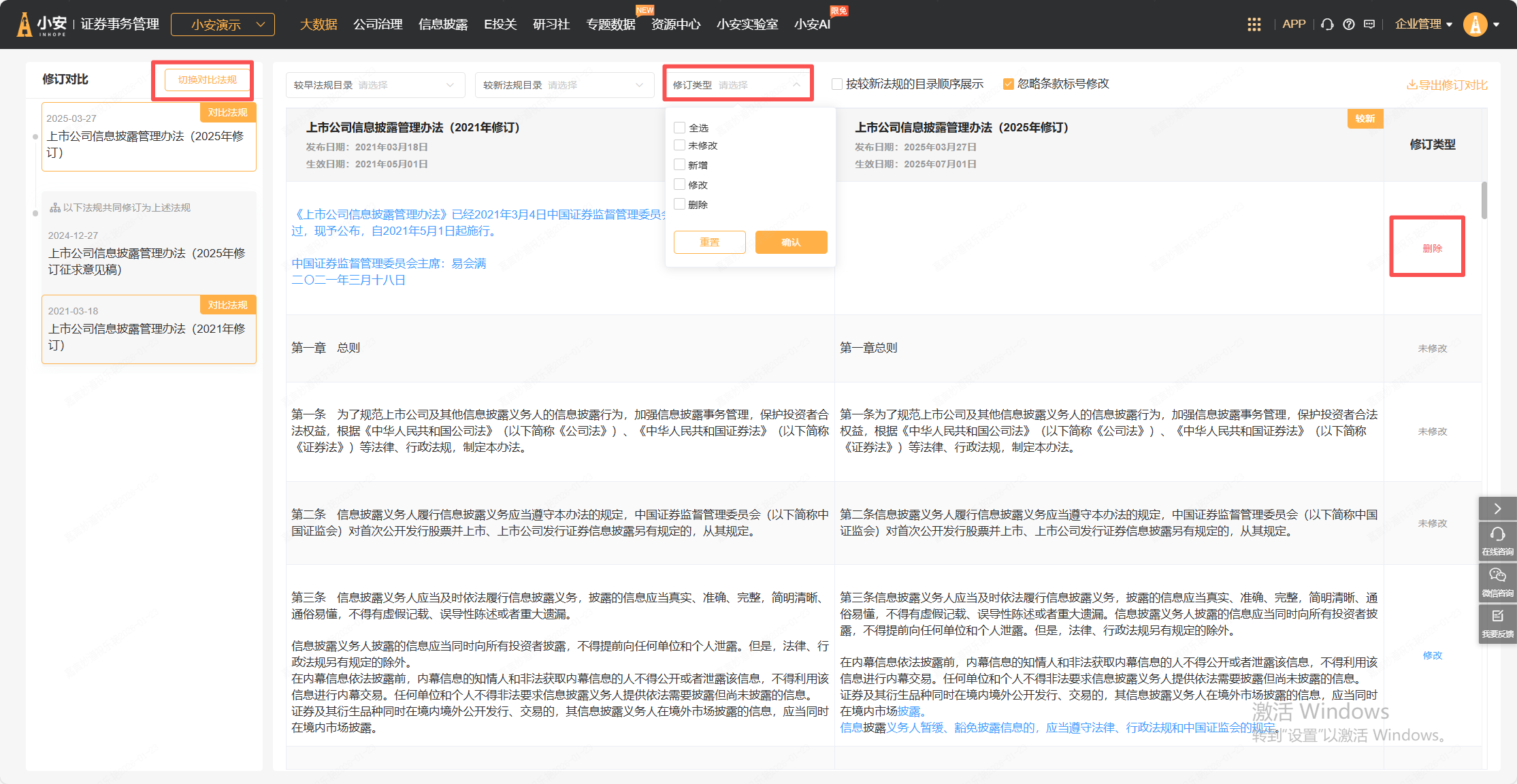Open the apps grid icon
Screen dimensions: 1517x784
1254,24
